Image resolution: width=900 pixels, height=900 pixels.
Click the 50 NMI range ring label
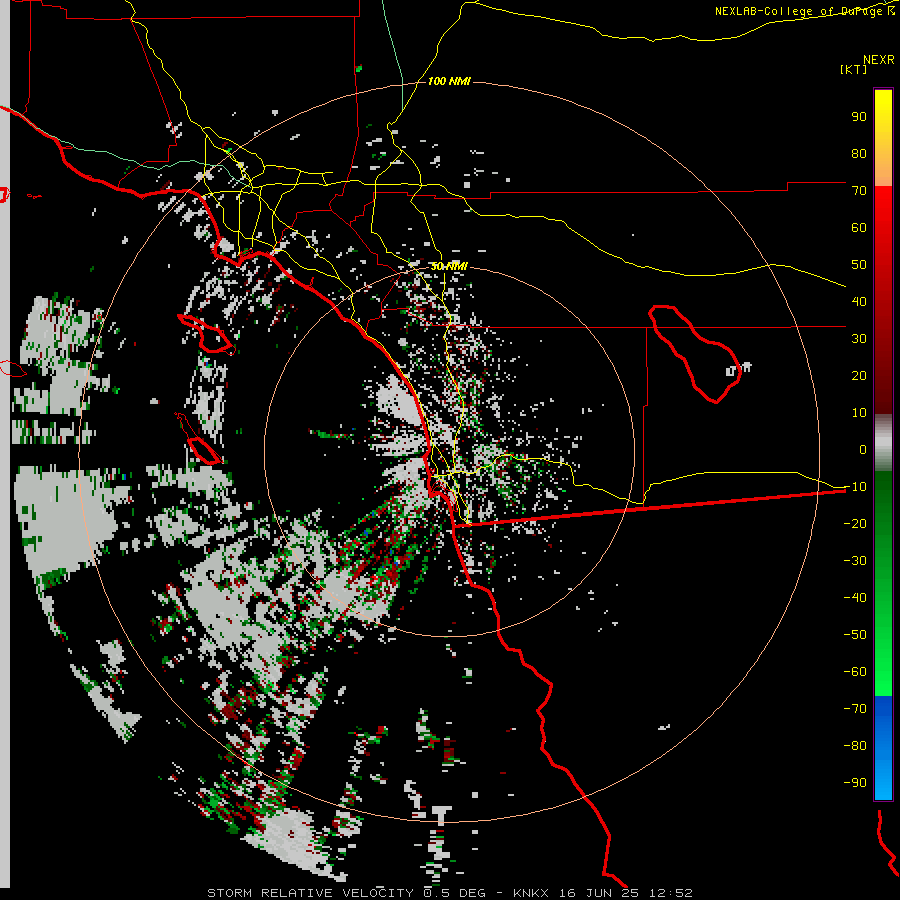click(x=449, y=266)
